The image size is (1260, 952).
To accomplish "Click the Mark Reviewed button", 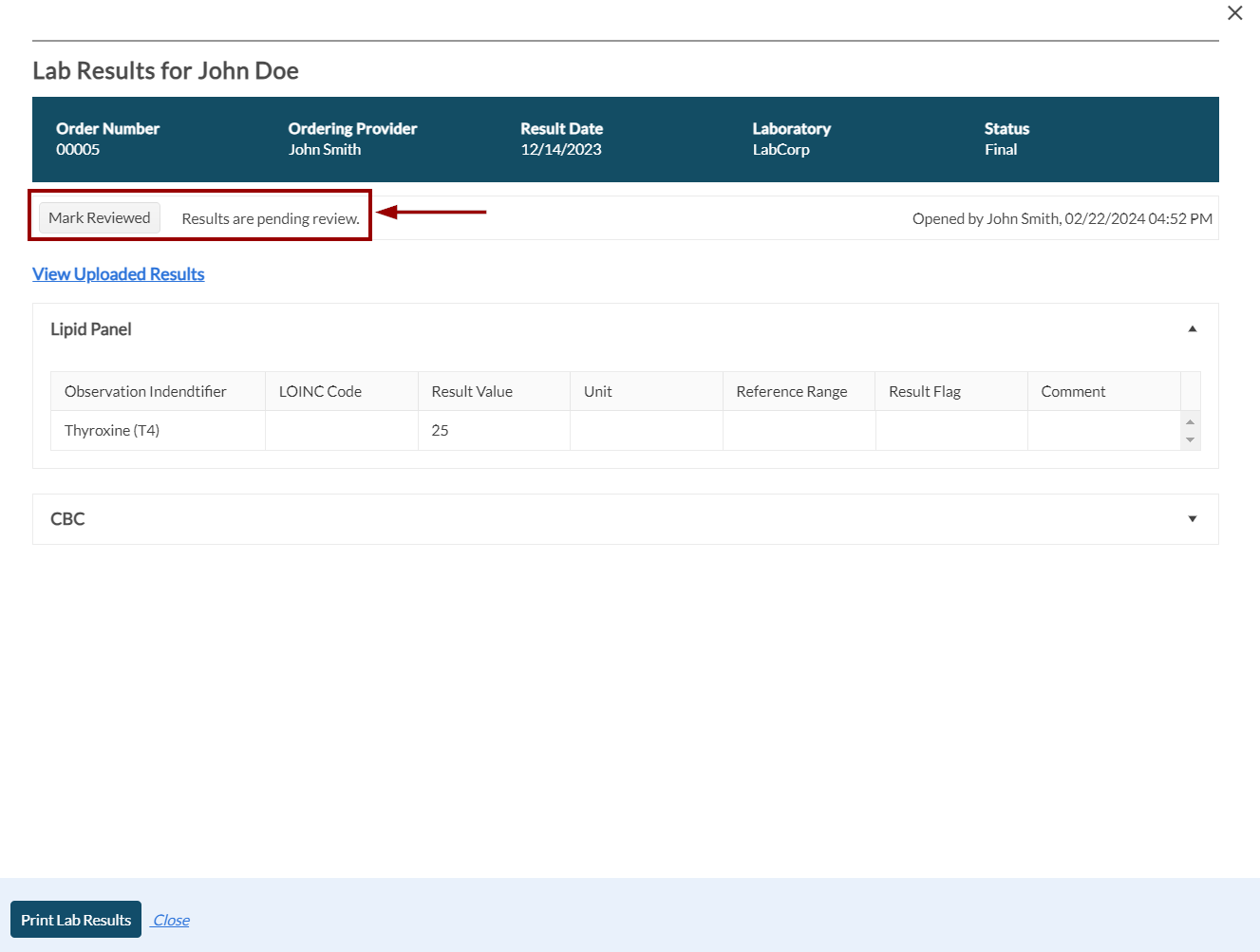I will coord(100,218).
